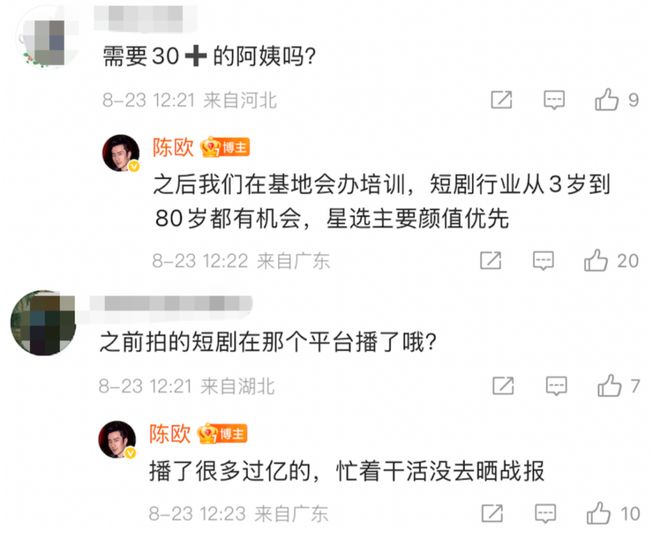Image resolution: width=660 pixels, height=538 pixels.
Task: Share 陈欧's reply about 短剧行业 training
Action: pyautogui.click(x=490, y=261)
